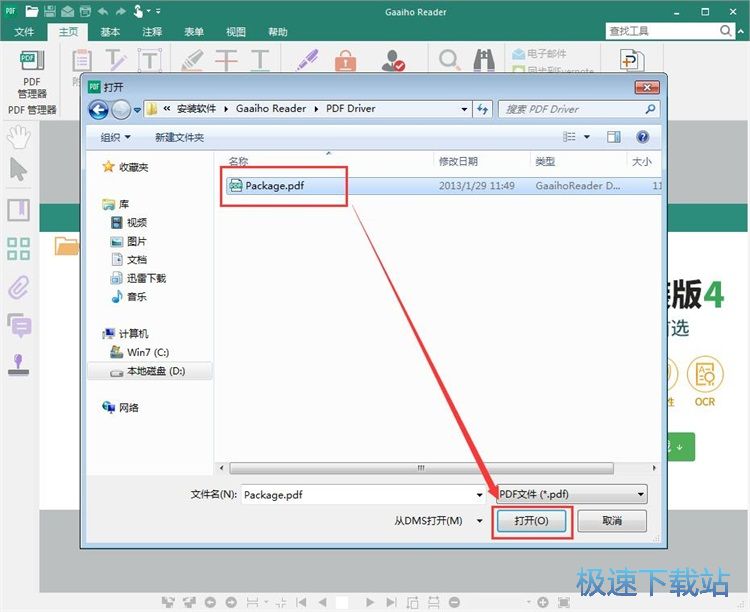750x612 pixels.
Task: Click the Save icon in quick access bar
Action: 50,11
